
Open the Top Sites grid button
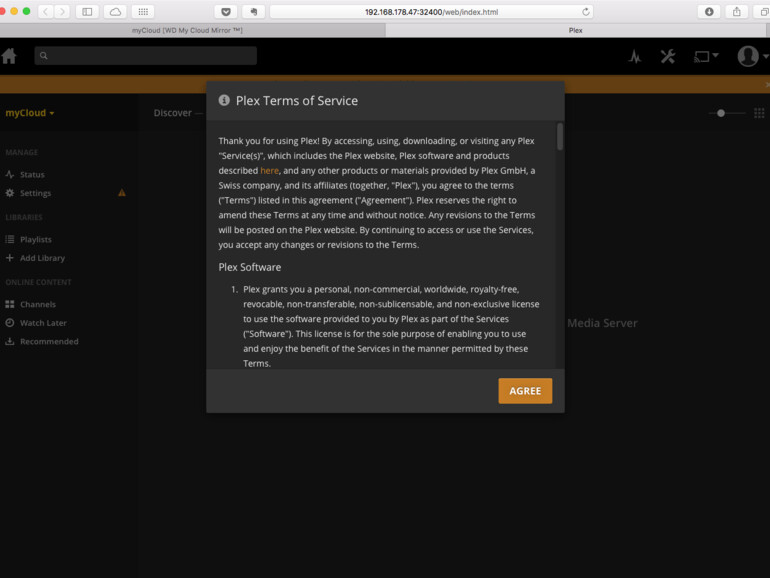coord(143,12)
